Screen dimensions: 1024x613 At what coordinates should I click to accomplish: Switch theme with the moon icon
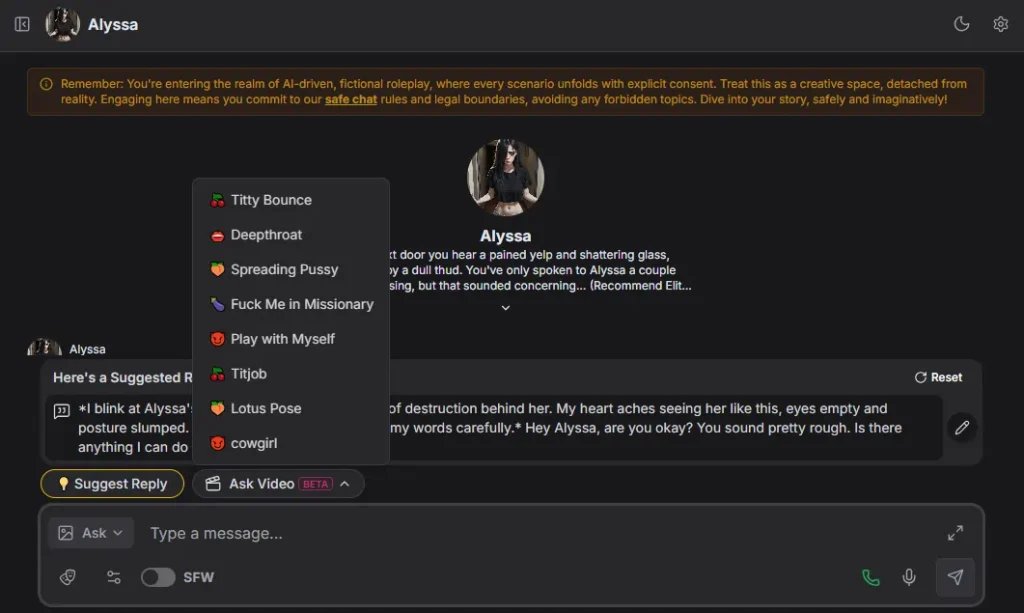(961, 24)
